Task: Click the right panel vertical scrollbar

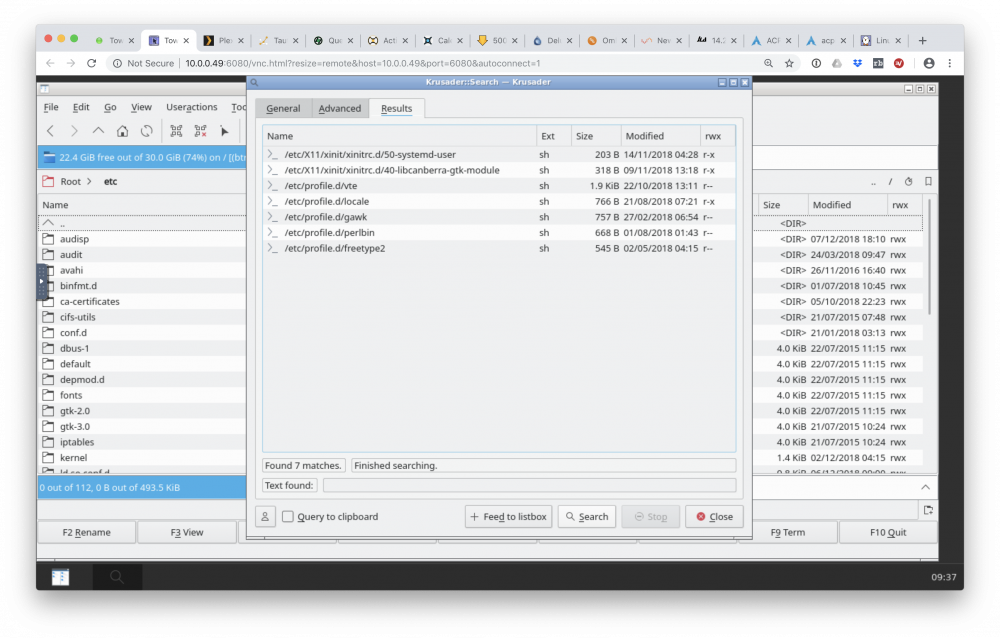Action: (929, 256)
